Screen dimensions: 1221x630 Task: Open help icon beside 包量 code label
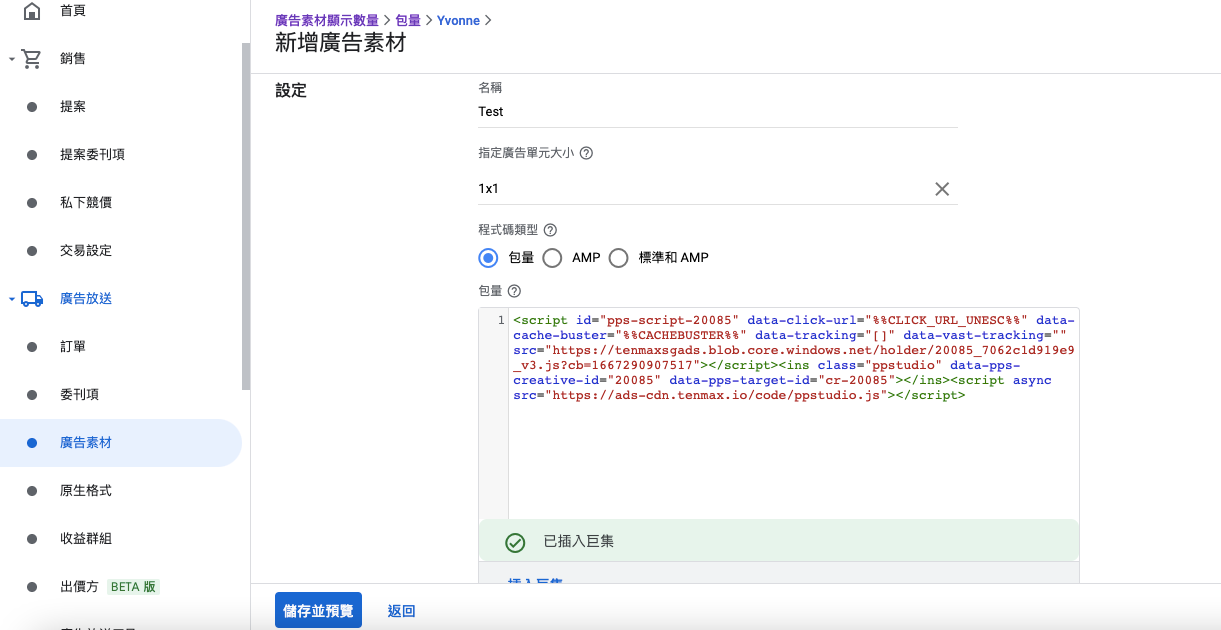coord(515,291)
